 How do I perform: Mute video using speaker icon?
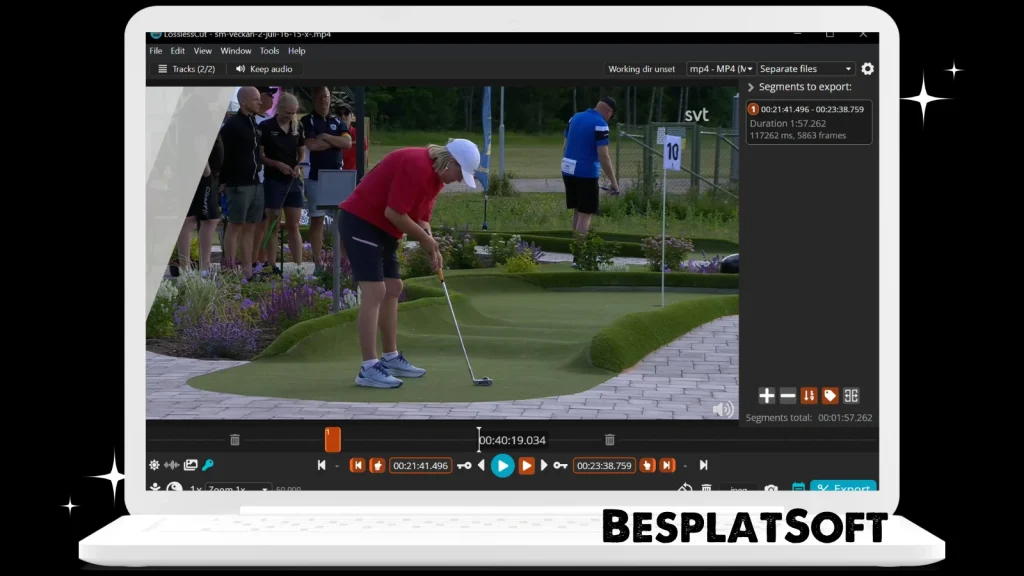point(722,410)
